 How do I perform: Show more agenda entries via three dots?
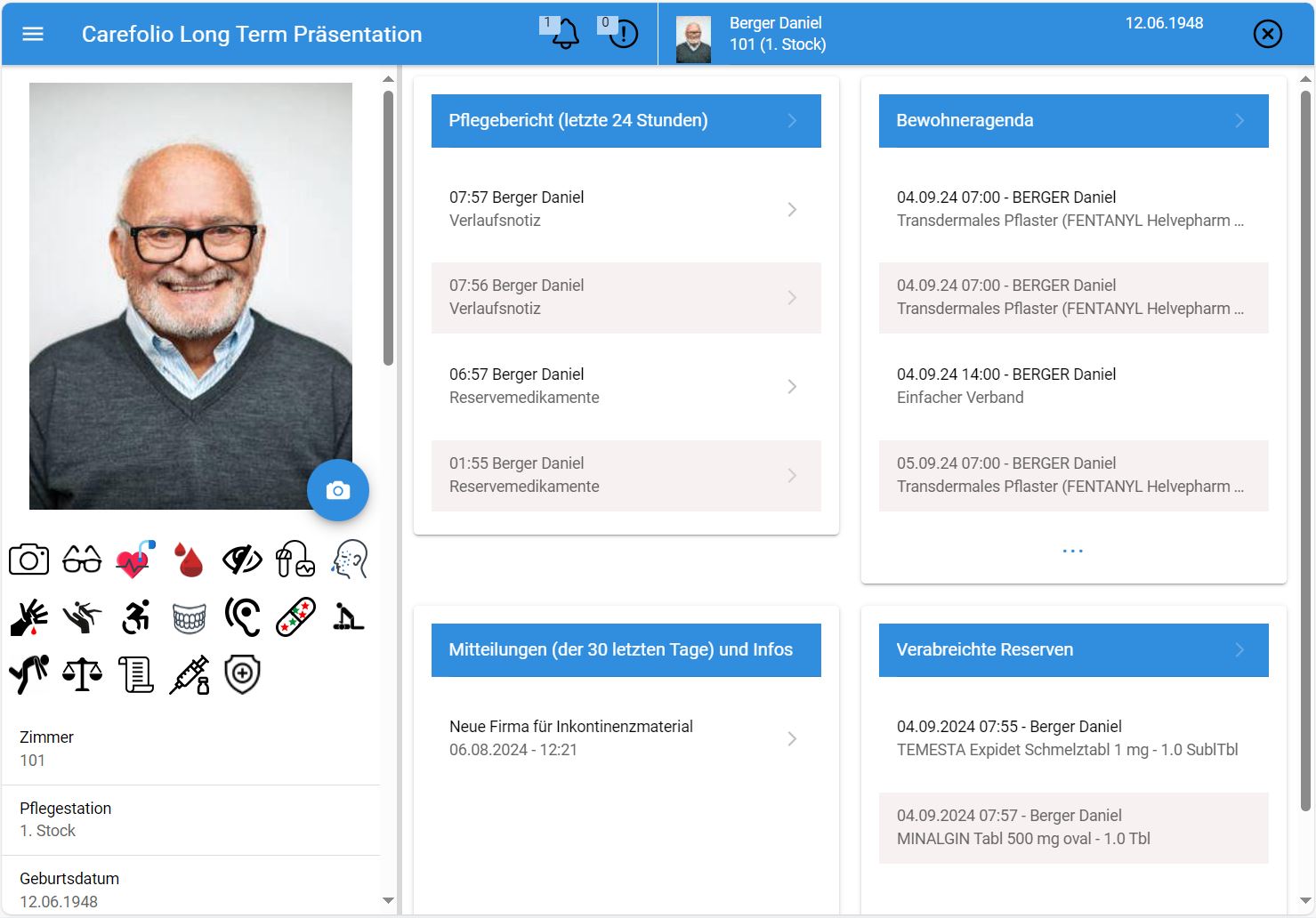1073,552
